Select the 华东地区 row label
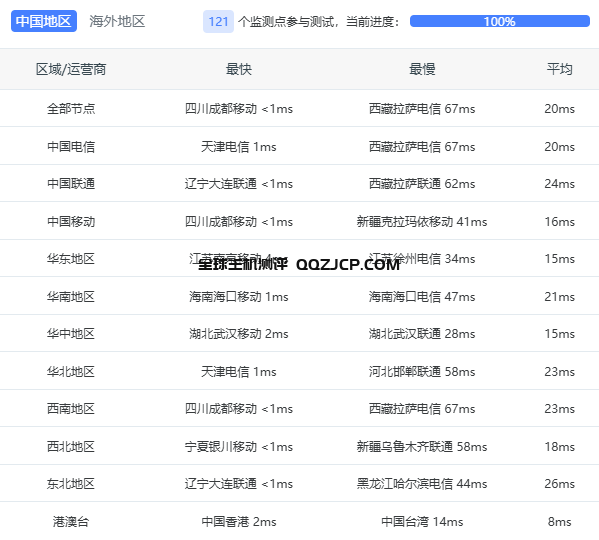599x540 pixels. [x=71, y=259]
